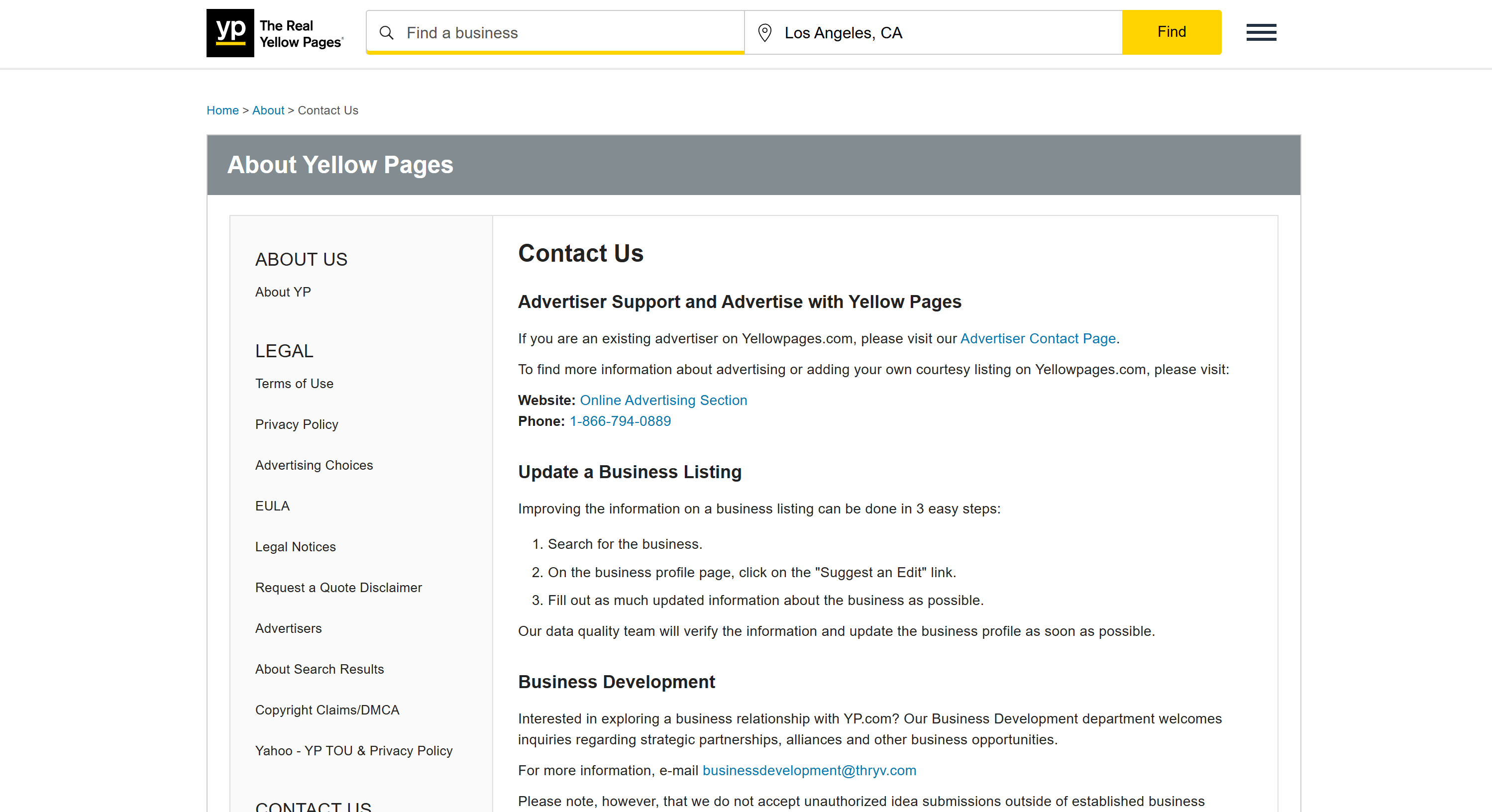The width and height of the screenshot is (1492, 812).
Task: Open the Privacy Policy page
Action: [297, 424]
